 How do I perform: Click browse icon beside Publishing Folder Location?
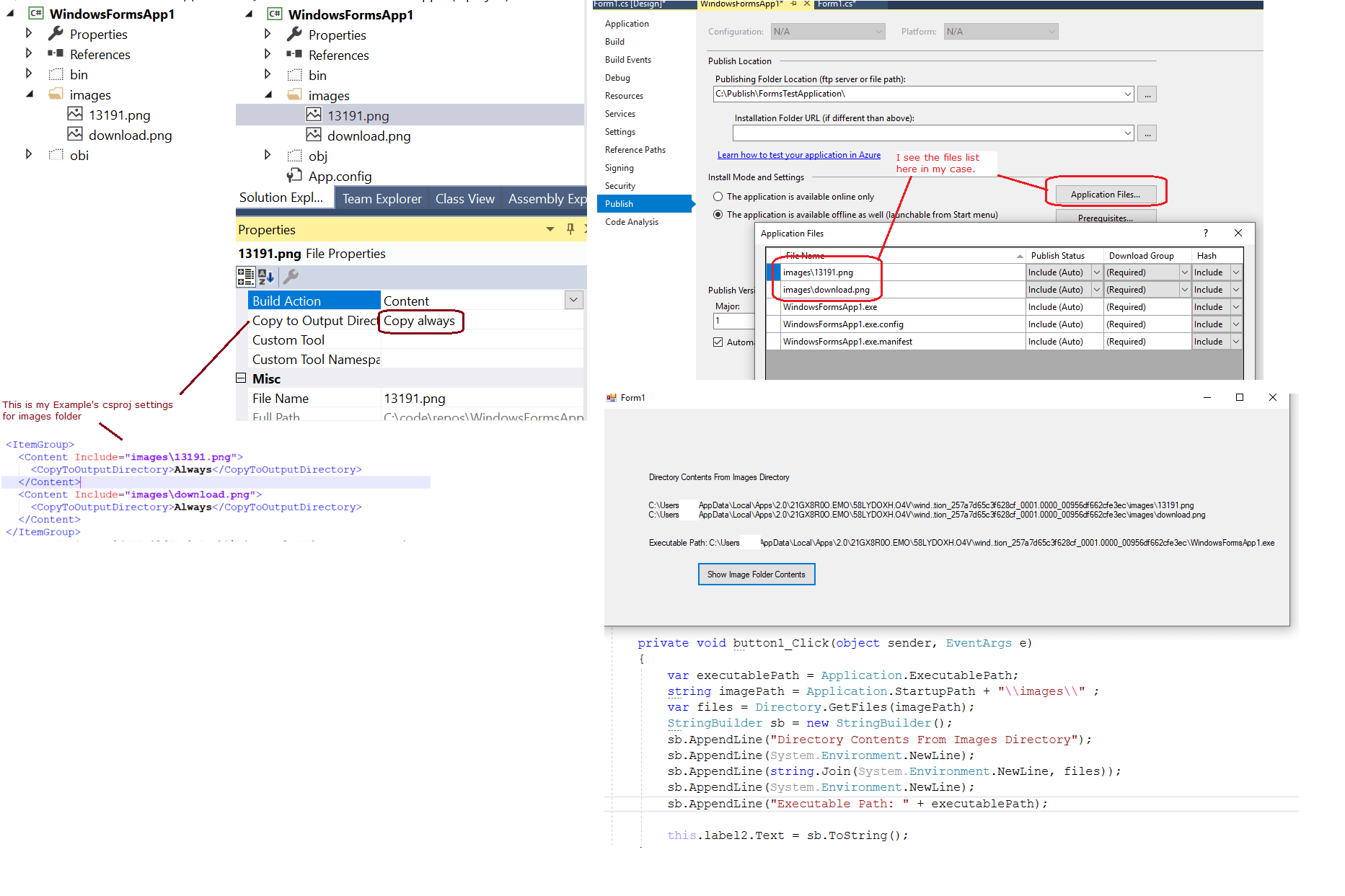click(1146, 94)
